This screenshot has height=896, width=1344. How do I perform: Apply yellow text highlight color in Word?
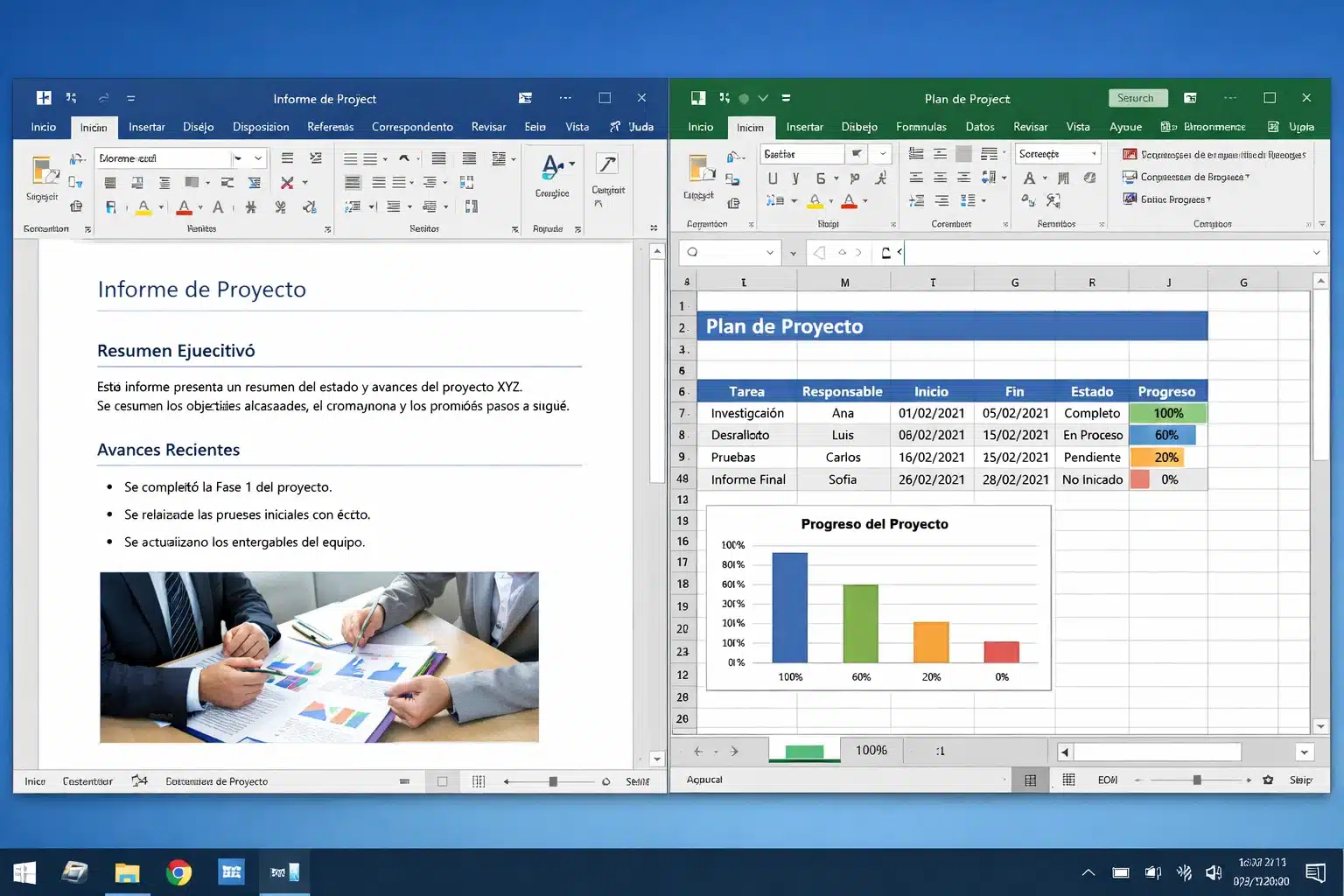point(143,207)
